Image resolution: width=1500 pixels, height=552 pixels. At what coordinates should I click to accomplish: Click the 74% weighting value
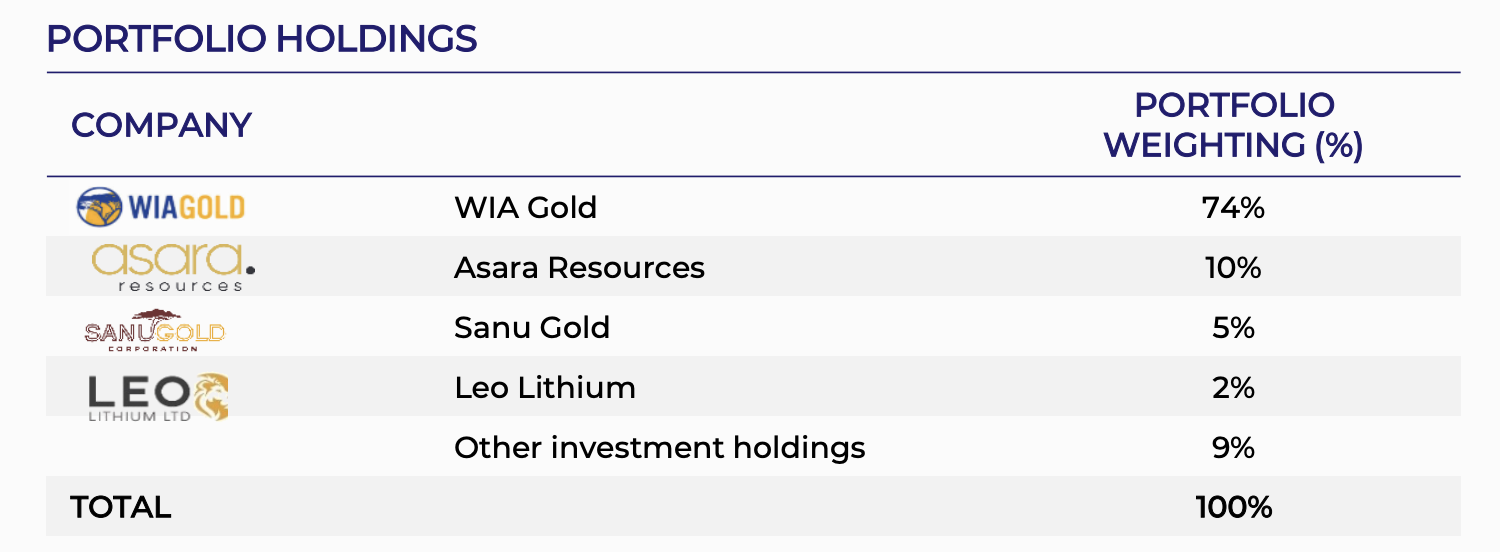tap(1233, 208)
